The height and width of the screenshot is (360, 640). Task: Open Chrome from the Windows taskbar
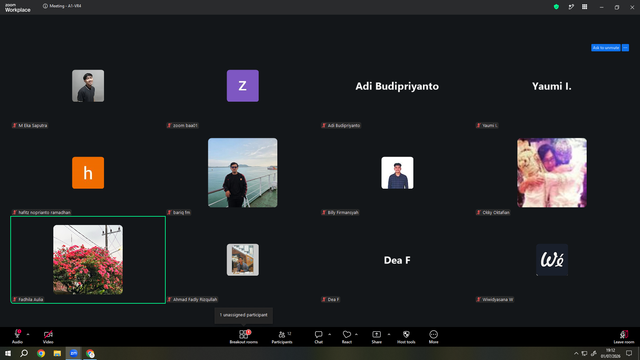pos(41,353)
